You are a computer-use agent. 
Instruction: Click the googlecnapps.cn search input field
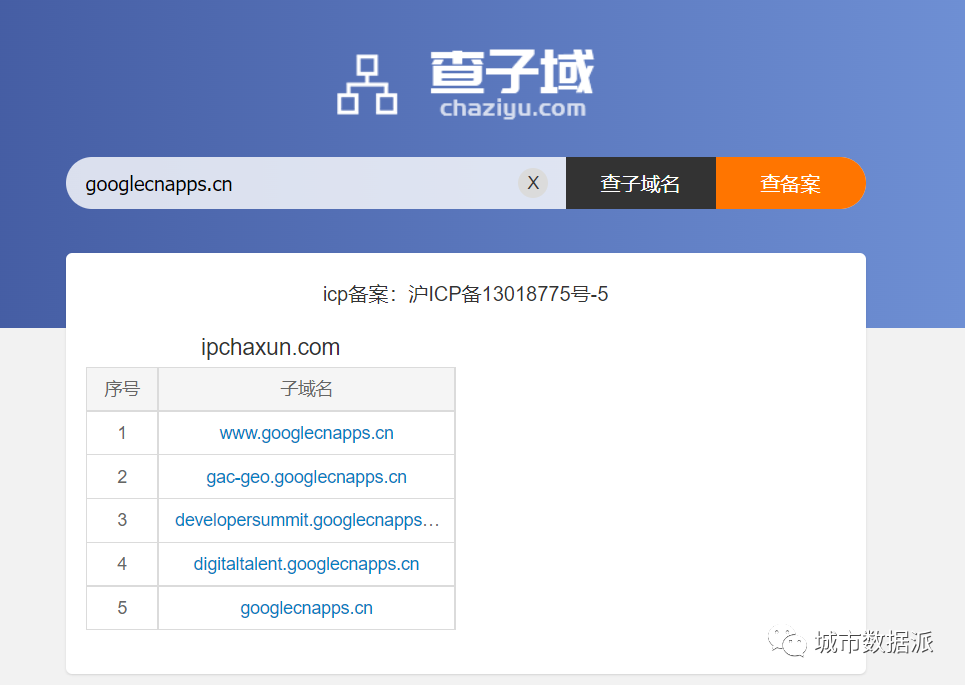coord(316,183)
